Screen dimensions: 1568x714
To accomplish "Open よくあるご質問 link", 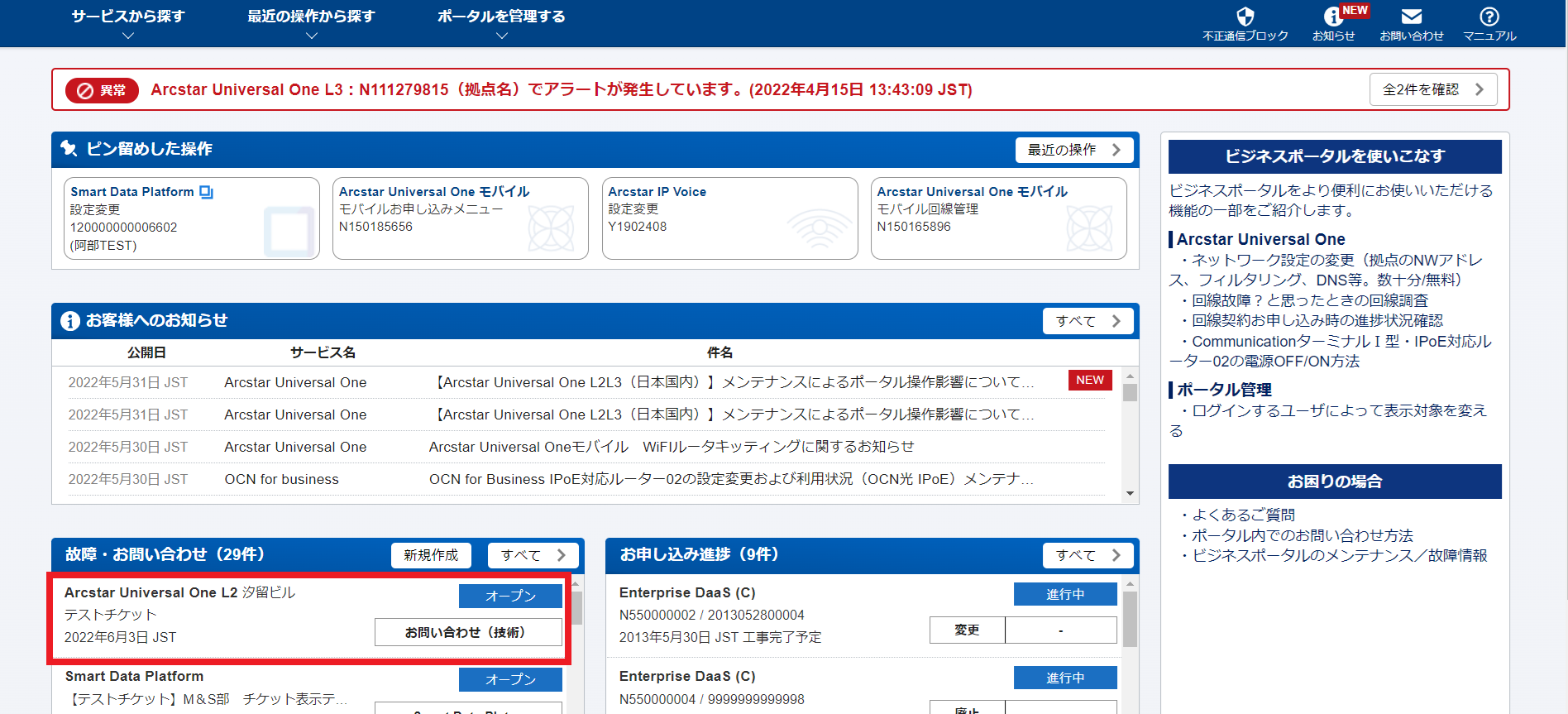I will 1243,515.
